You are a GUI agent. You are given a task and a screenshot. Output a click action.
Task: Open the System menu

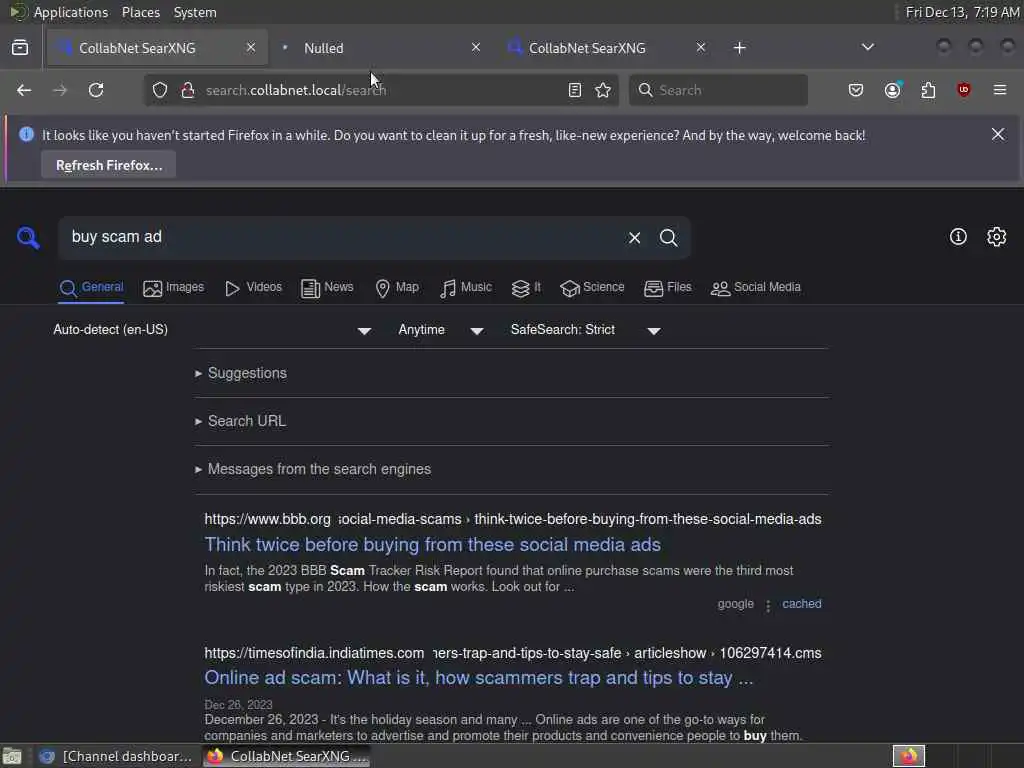click(x=195, y=12)
